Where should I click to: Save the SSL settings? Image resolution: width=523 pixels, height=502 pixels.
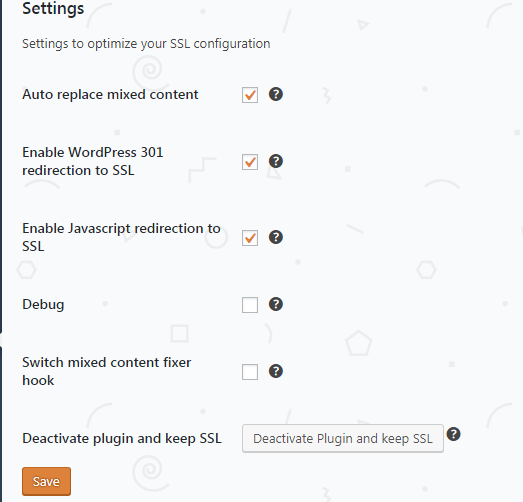(46, 481)
